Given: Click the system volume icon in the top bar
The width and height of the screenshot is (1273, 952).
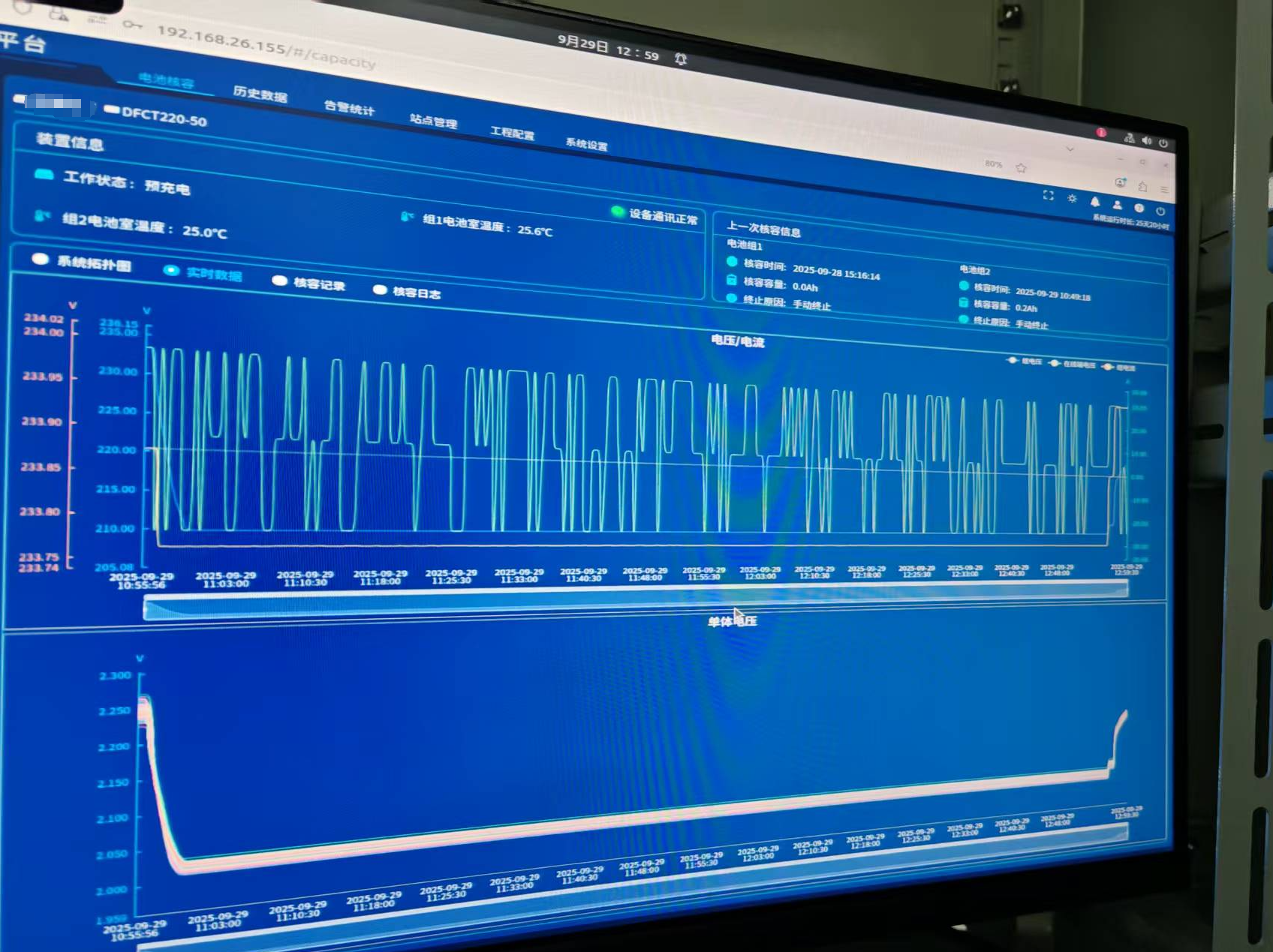Looking at the screenshot, I should (1146, 140).
